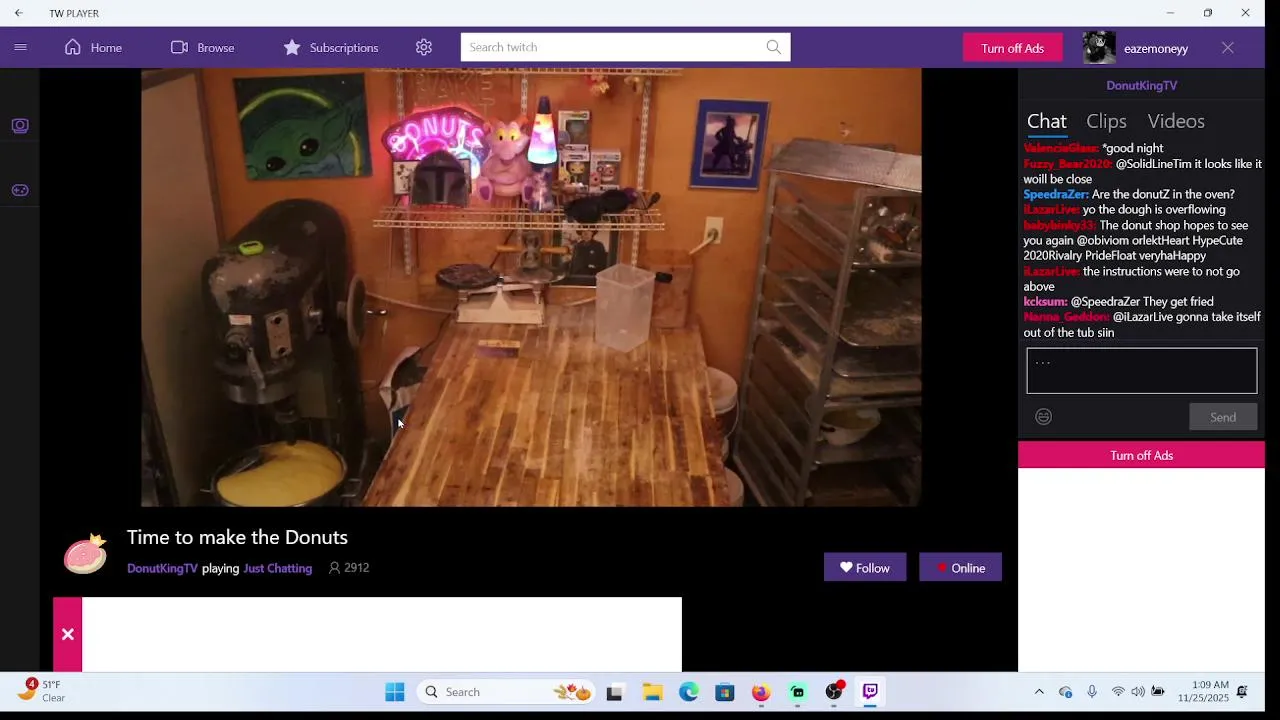Click the magnifier search icon

(774, 47)
